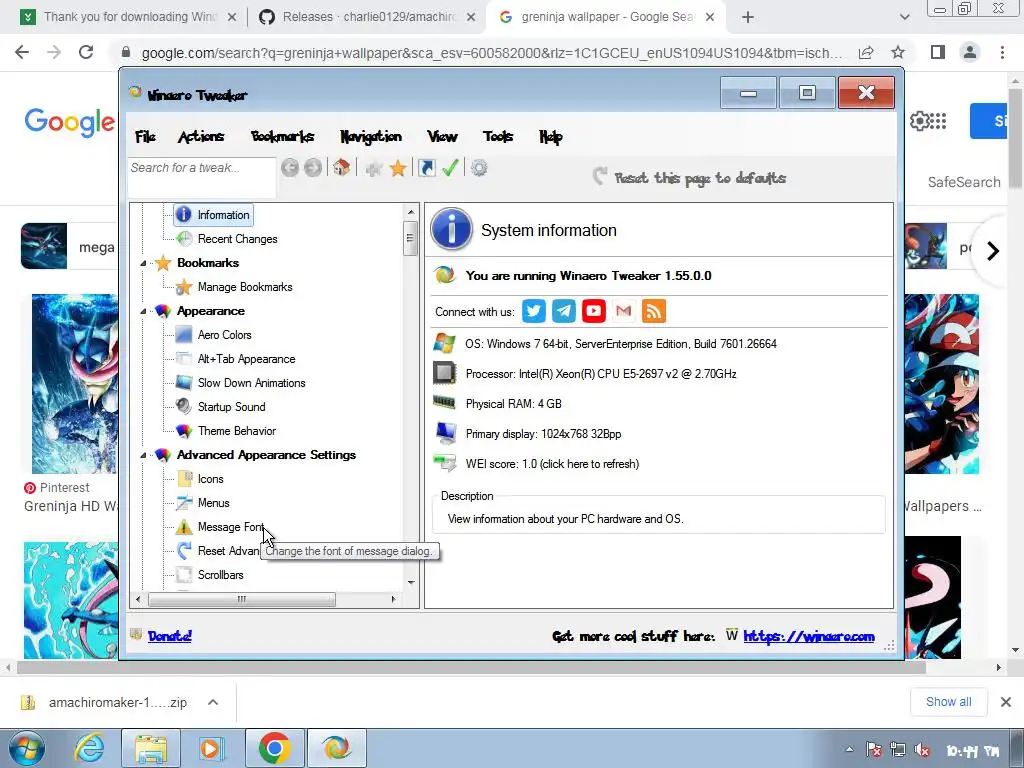Open Chrome side panel icon
The height and width of the screenshot is (768, 1024).
pos(938,52)
